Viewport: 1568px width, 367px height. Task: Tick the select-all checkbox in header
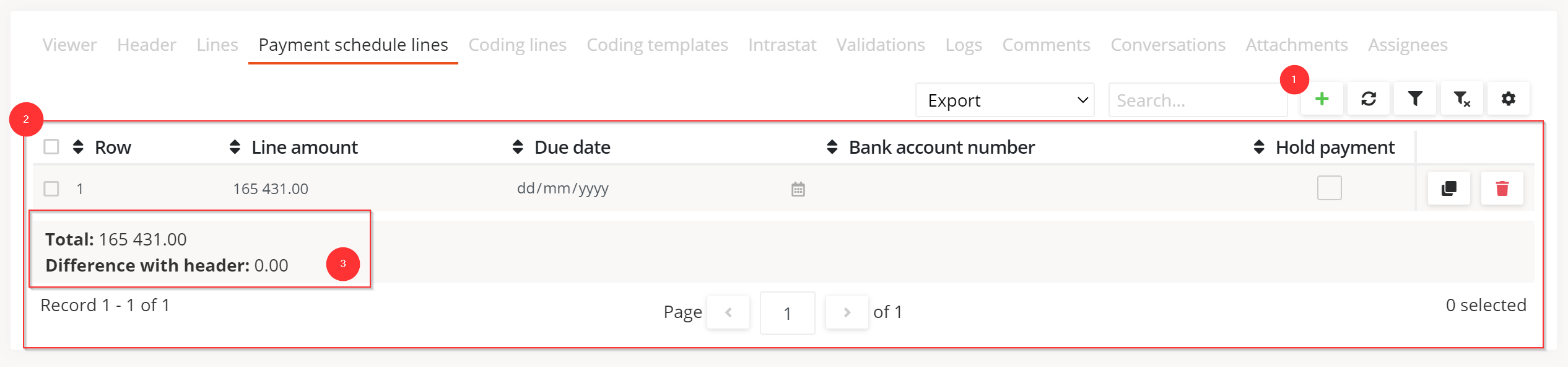pyautogui.click(x=51, y=147)
